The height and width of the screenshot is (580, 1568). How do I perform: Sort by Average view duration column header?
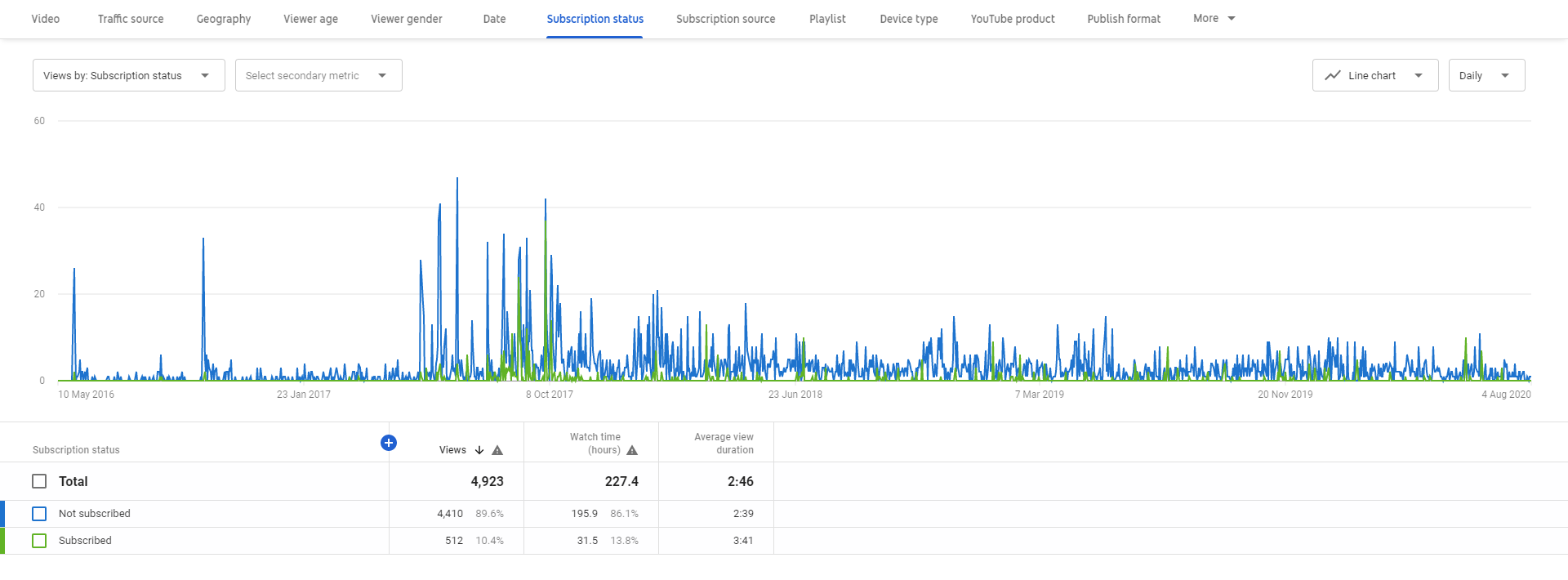coord(724,444)
